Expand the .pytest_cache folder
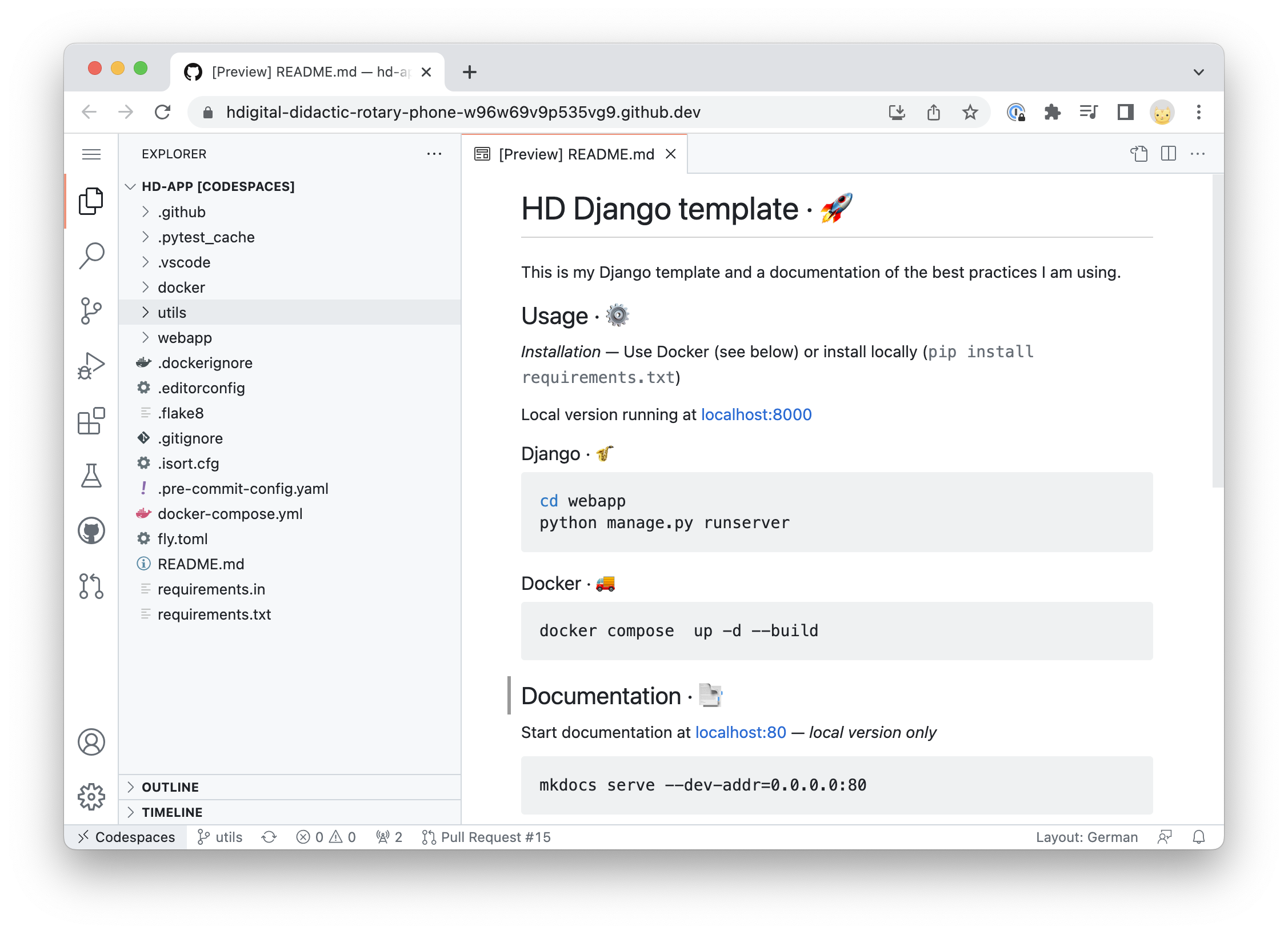1288x934 pixels. coord(290,237)
